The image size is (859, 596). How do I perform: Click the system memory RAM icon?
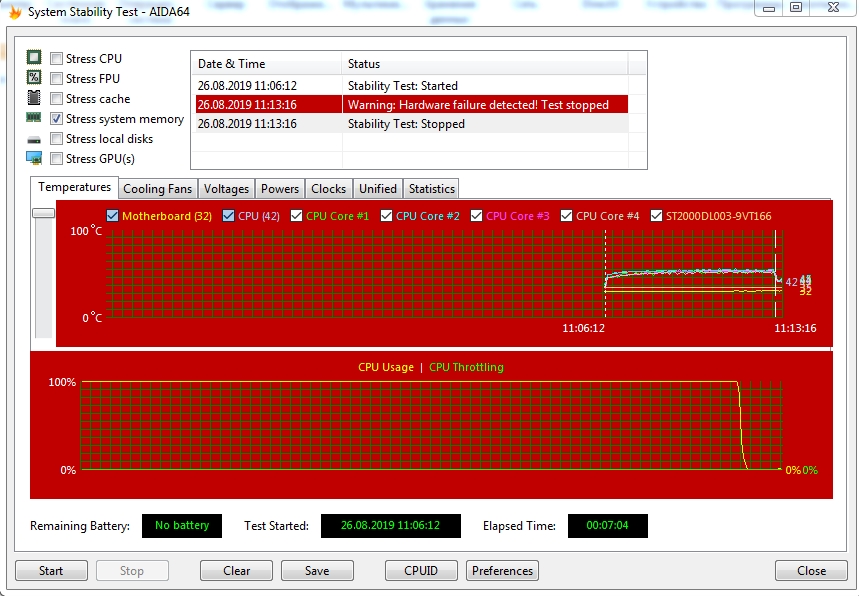[34, 117]
